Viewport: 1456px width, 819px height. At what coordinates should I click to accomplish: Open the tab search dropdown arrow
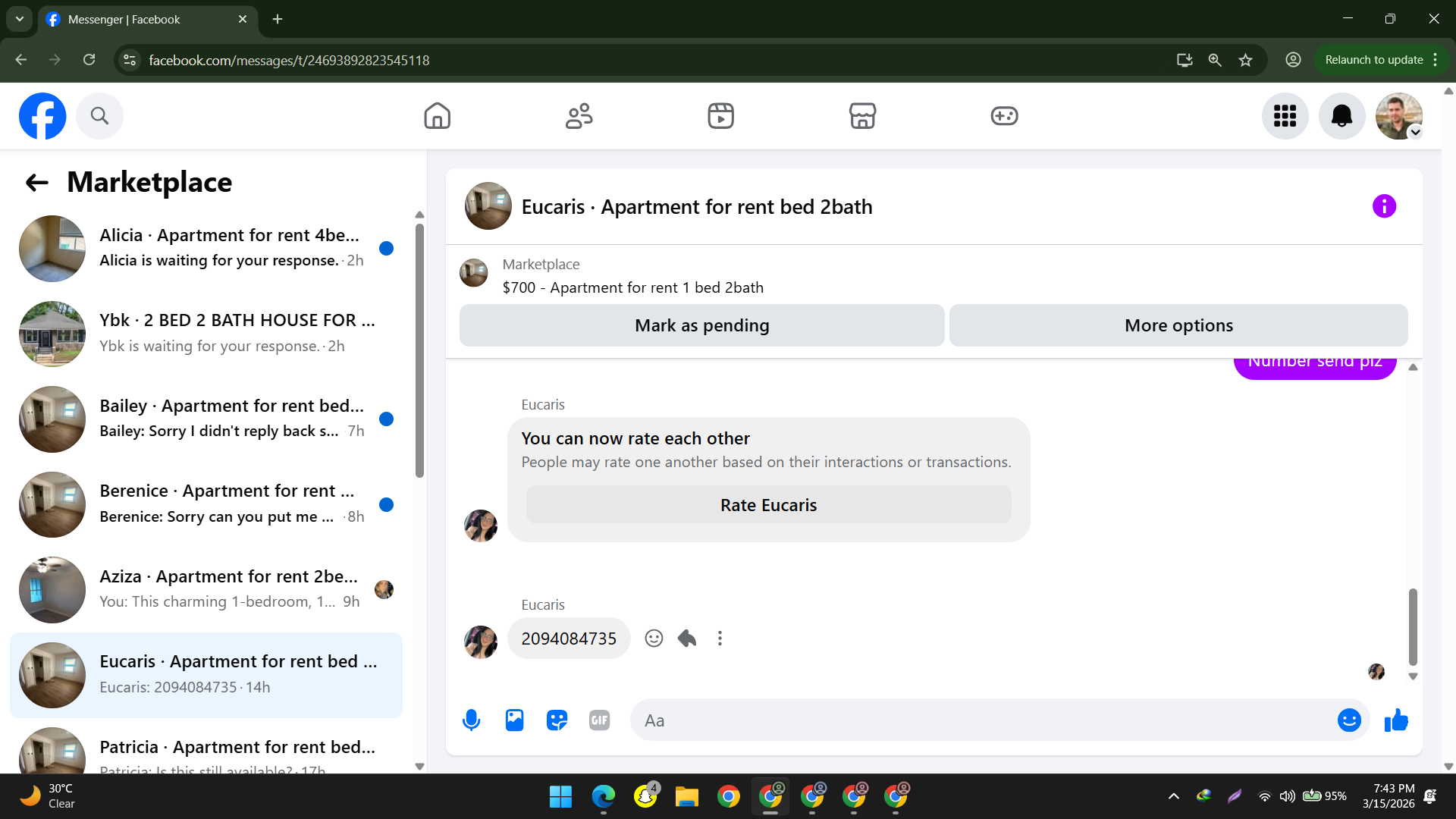[x=20, y=19]
